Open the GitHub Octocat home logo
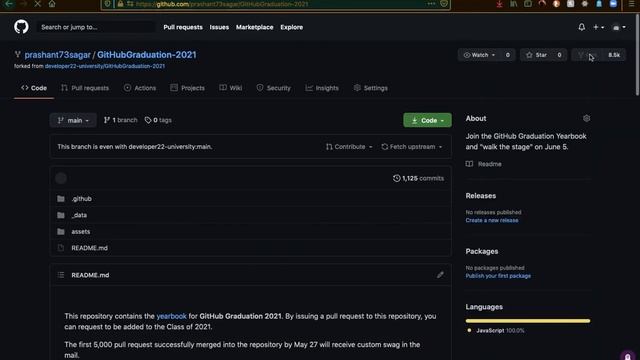 point(21,27)
